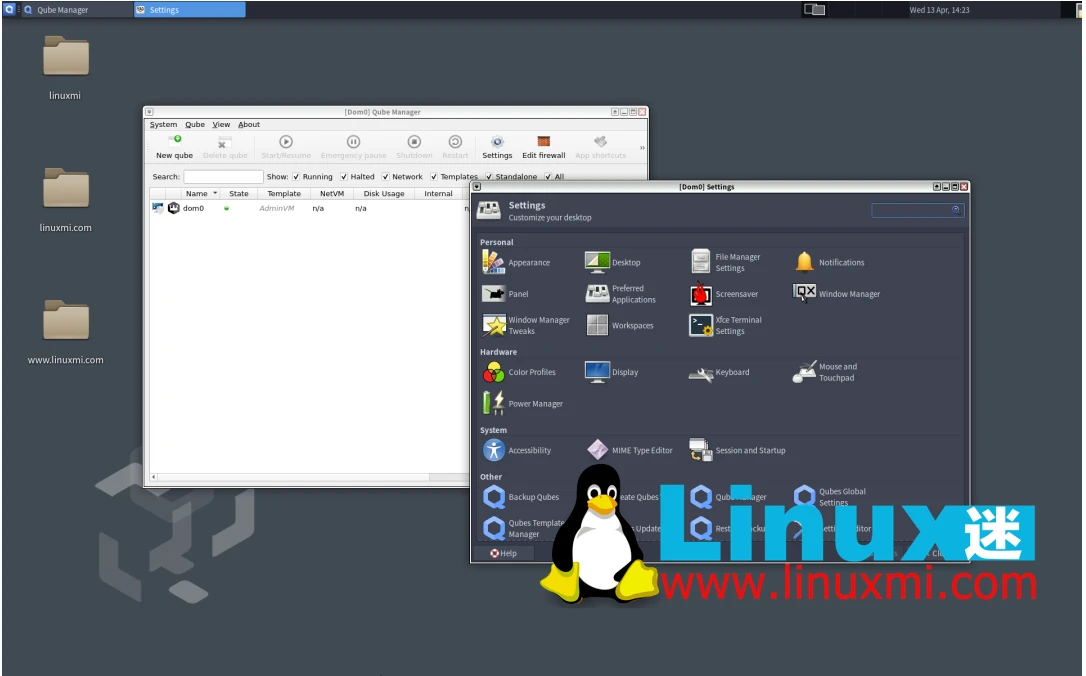The image size is (1086, 676).
Task: Click Emergency pause toolbar button
Action: (x=353, y=148)
